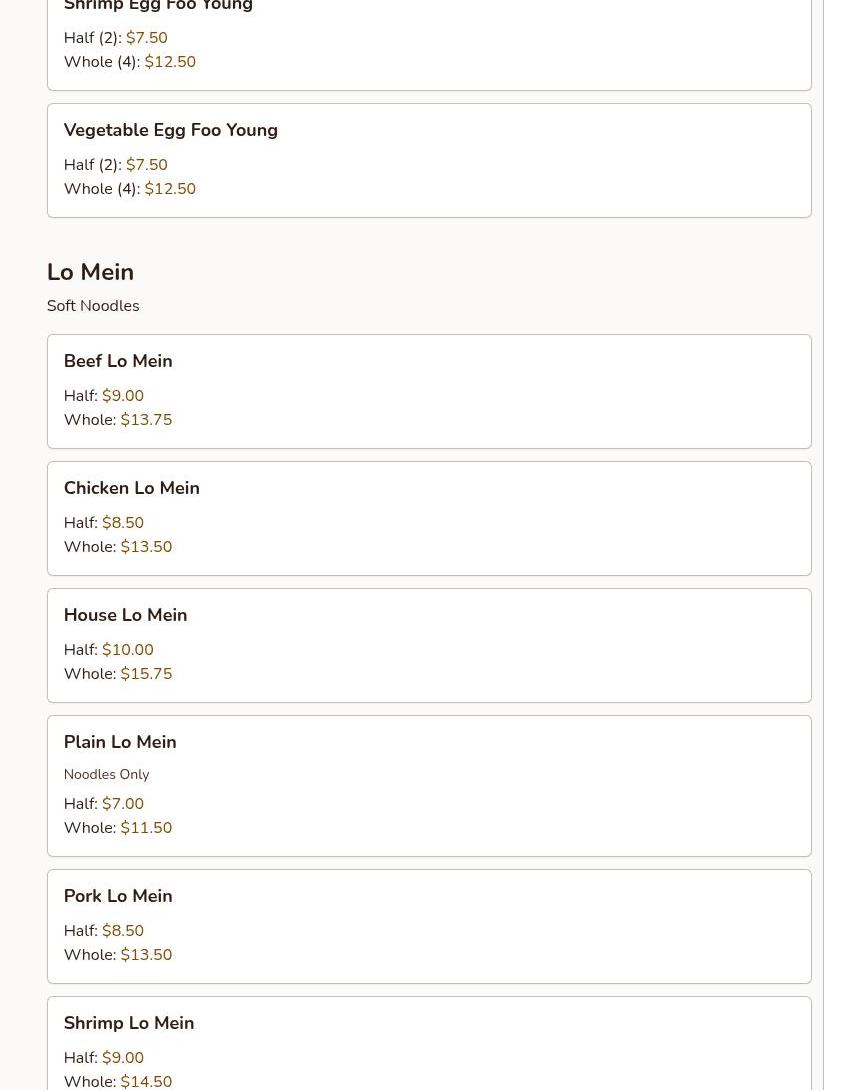Select the Chicken Lo Mein half price
The image size is (844, 1090).
[x=123, y=523]
